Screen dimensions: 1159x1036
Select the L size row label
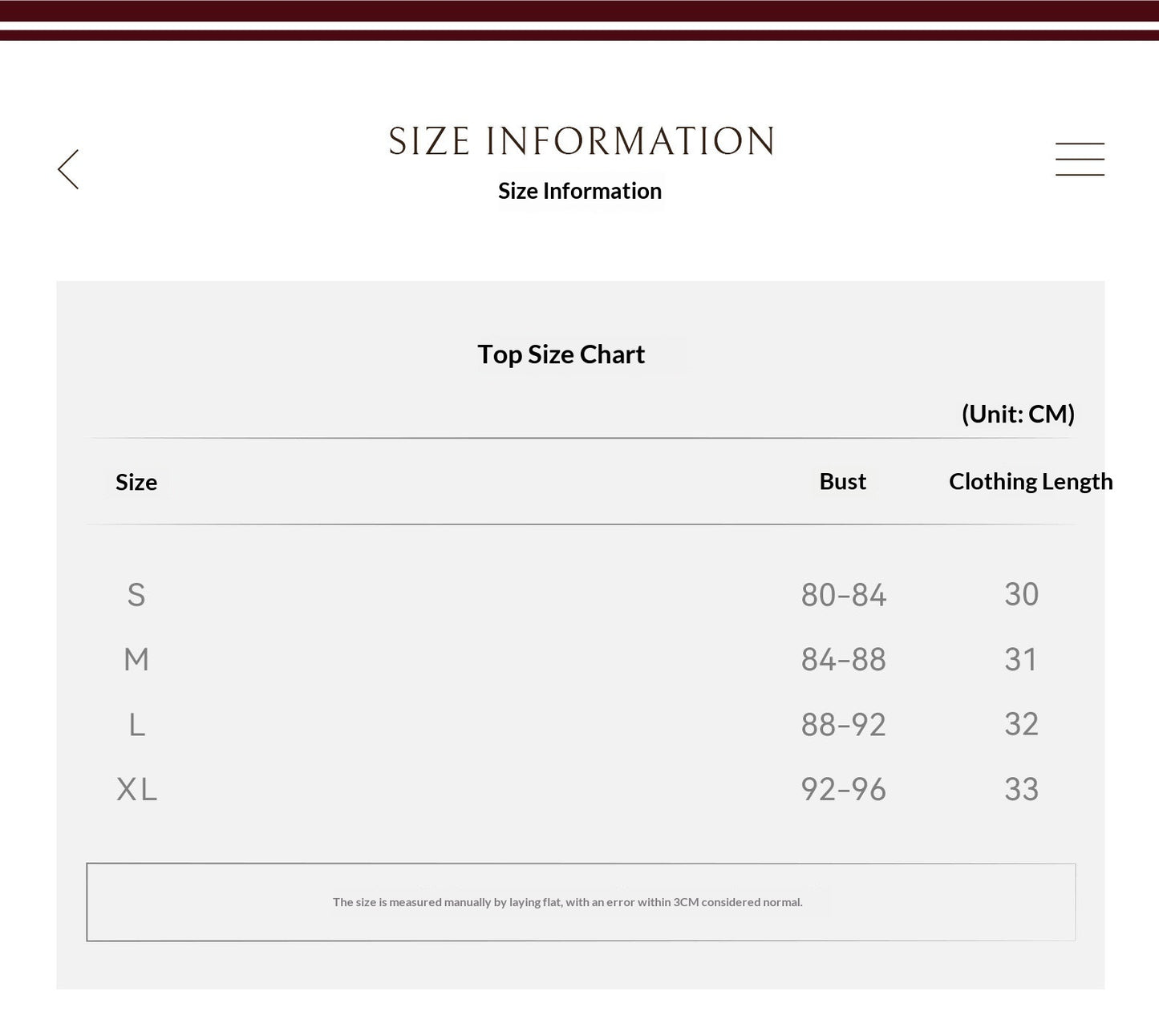click(137, 725)
